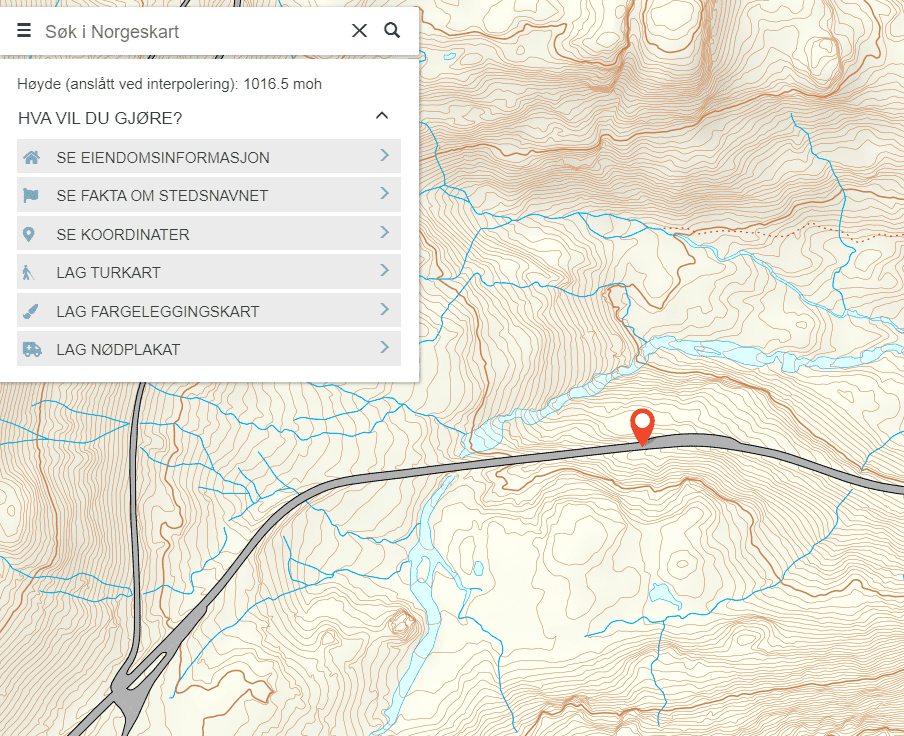The width and height of the screenshot is (904, 736).
Task: Click the paintbrush icon for the coloring map
Action: click(x=31, y=312)
